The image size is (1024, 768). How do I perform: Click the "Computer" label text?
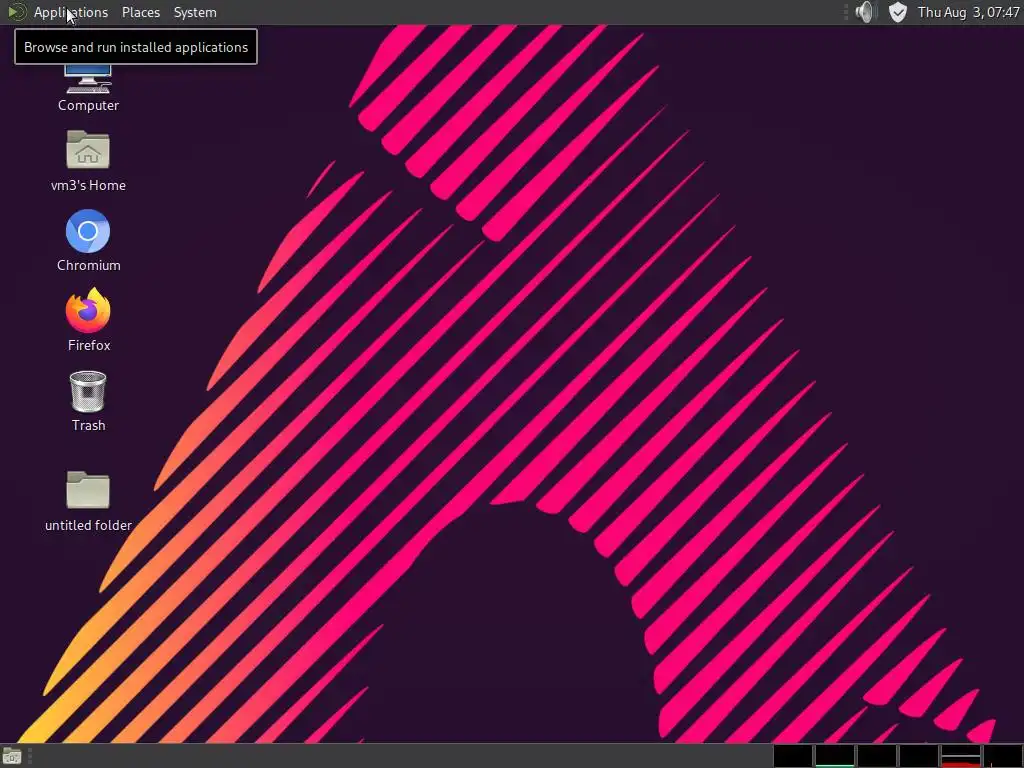[88, 105]
